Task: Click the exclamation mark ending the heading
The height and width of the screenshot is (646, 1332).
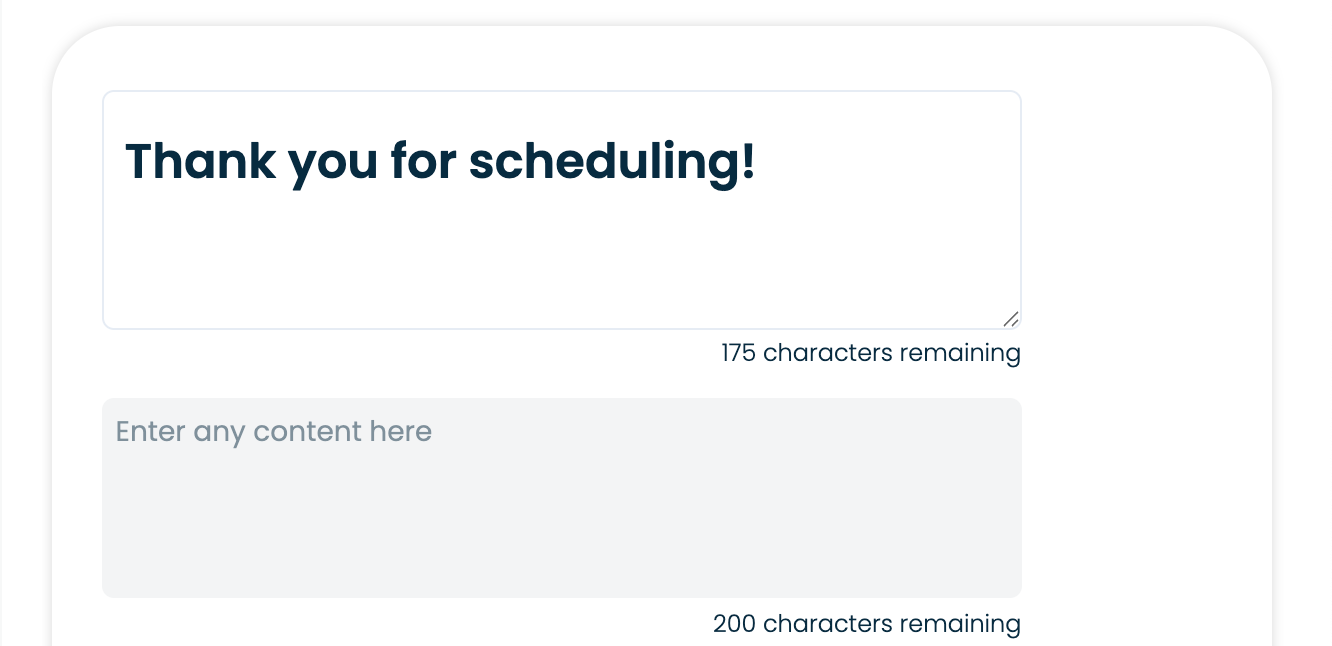Action: coord(748,161)
